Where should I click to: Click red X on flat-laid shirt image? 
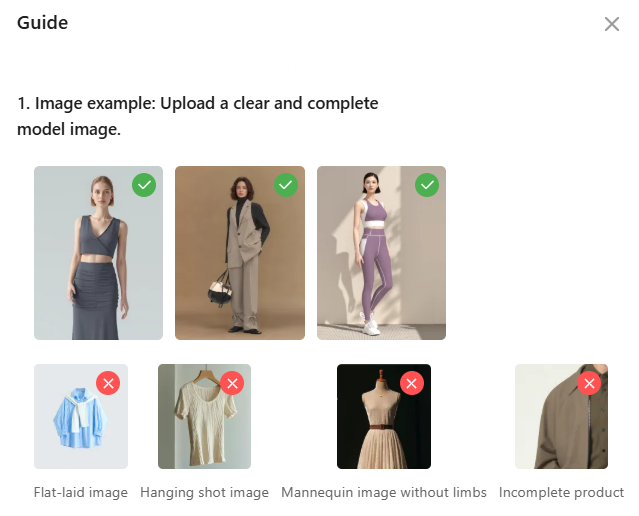point(108,383)
